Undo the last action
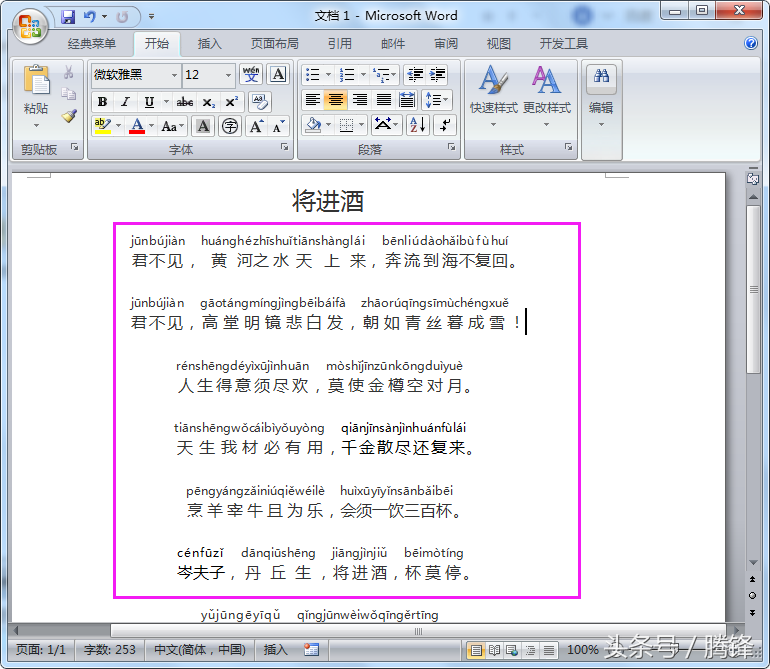 [x=89, y=17]
